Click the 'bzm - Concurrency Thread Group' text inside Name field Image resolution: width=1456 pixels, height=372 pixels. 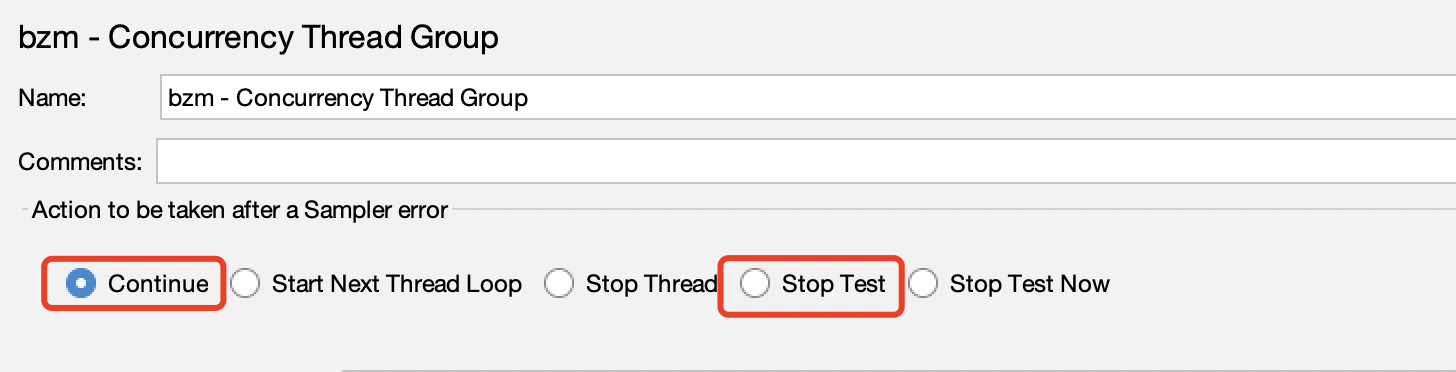tap(348, 98)
